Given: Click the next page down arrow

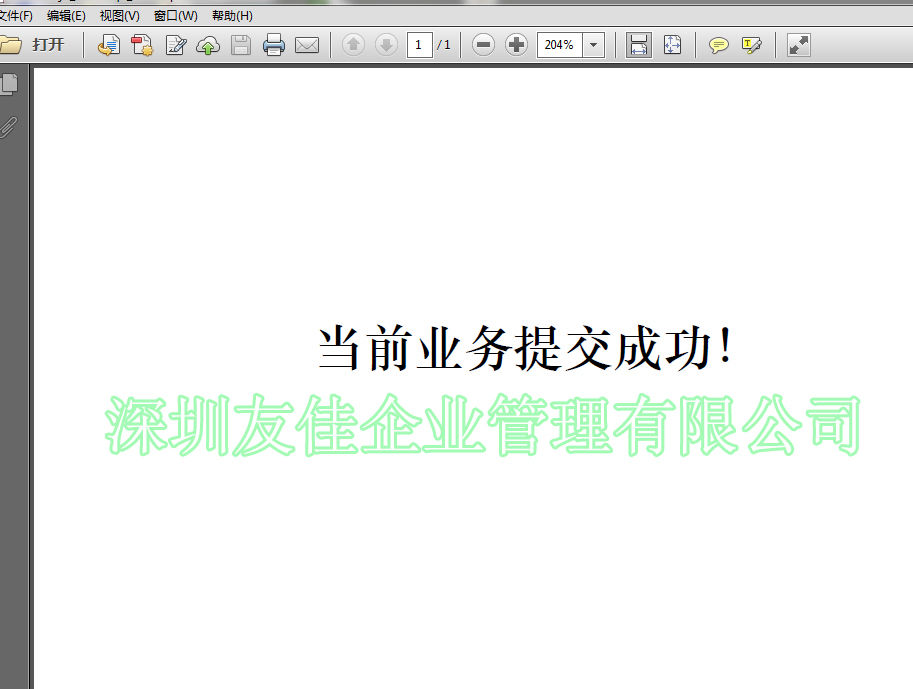Looking at the screenshot, I should 384,44.
